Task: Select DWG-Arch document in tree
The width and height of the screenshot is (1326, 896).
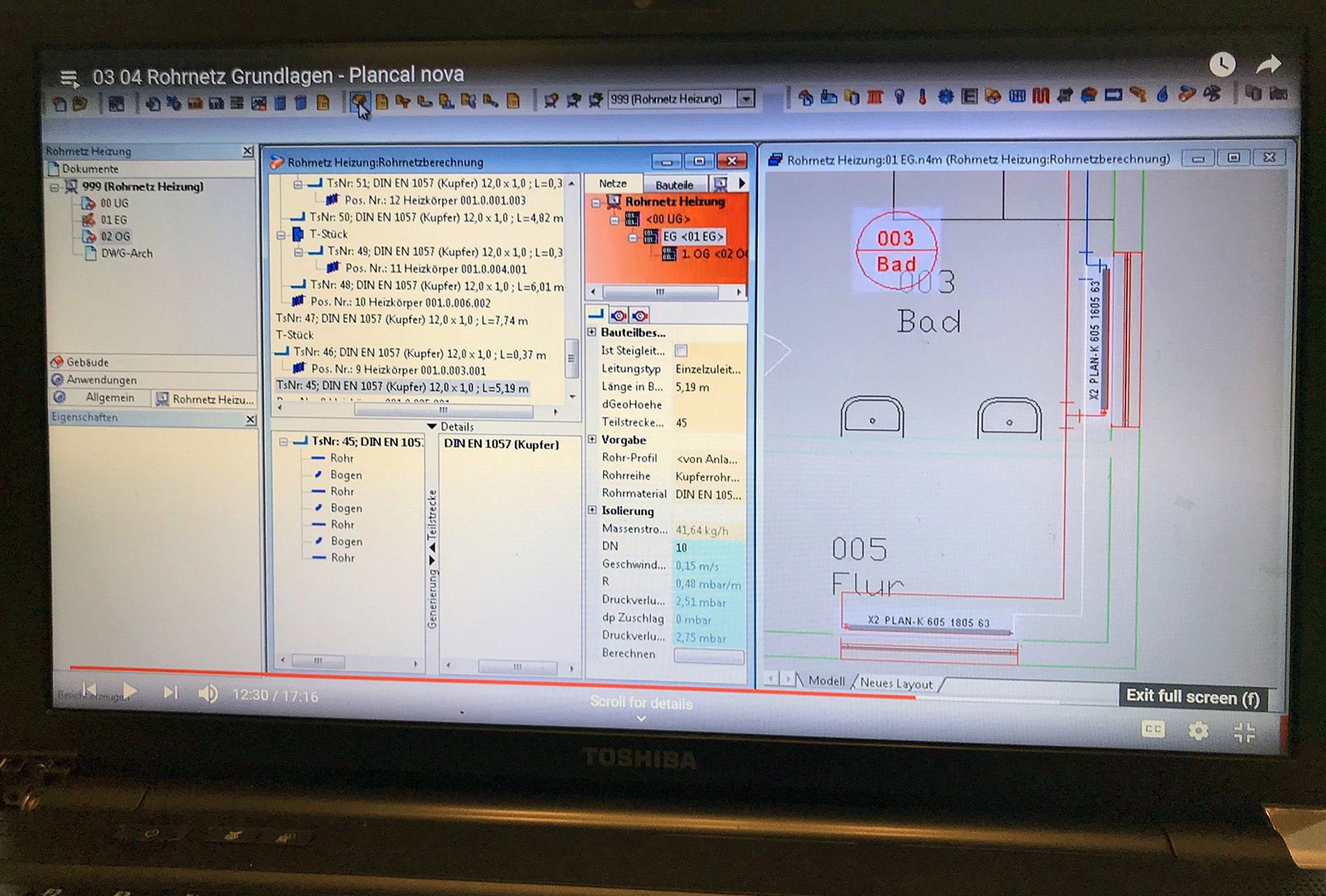Action: click(126, 253)
